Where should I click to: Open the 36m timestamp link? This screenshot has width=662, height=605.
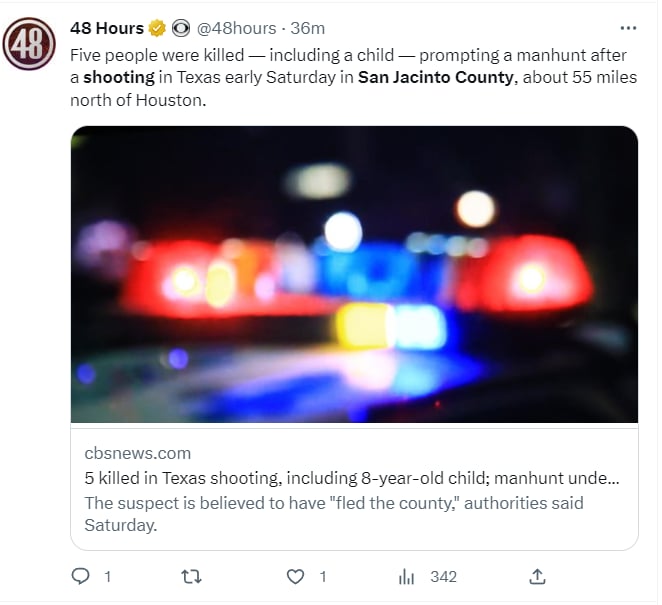307,28
